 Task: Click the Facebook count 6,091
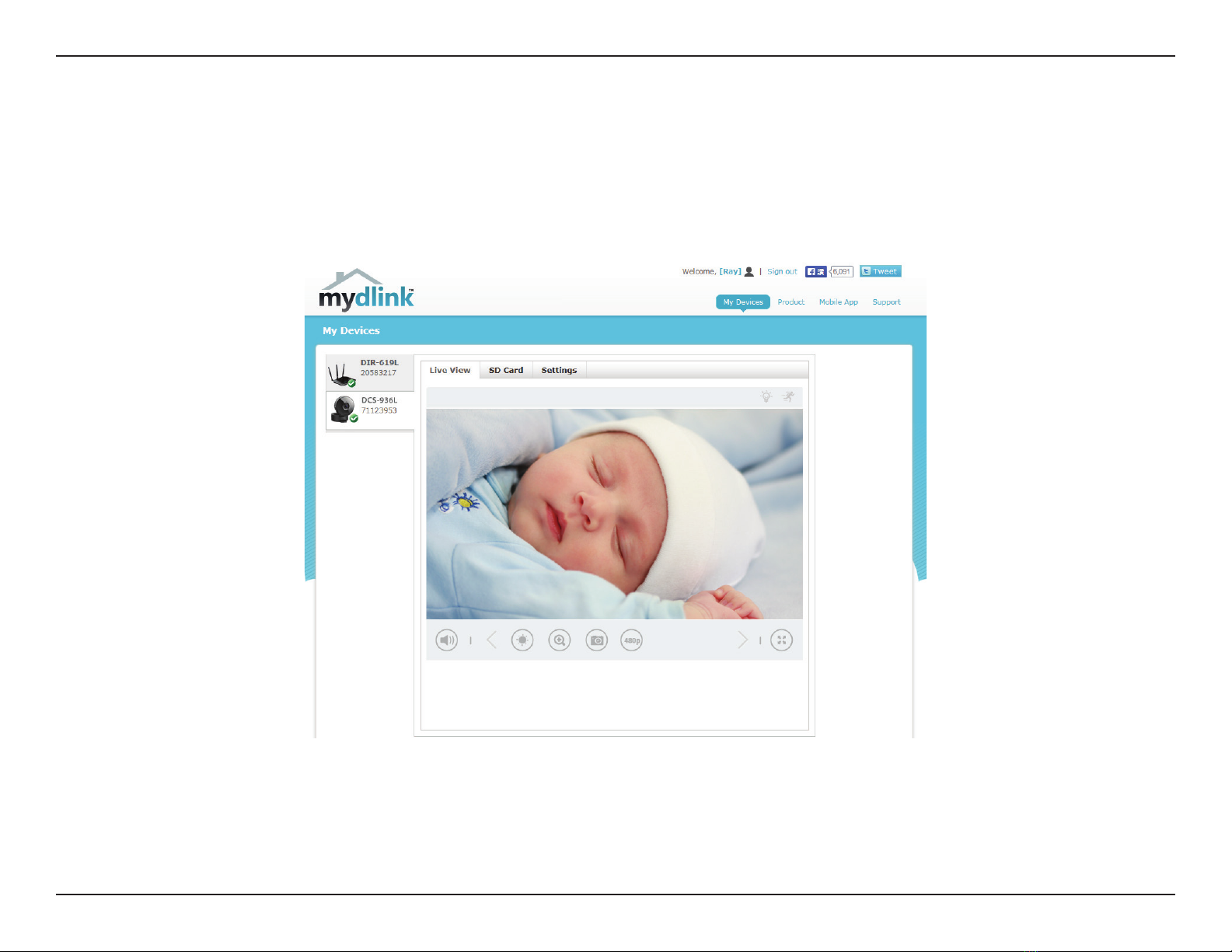(841, 271)
